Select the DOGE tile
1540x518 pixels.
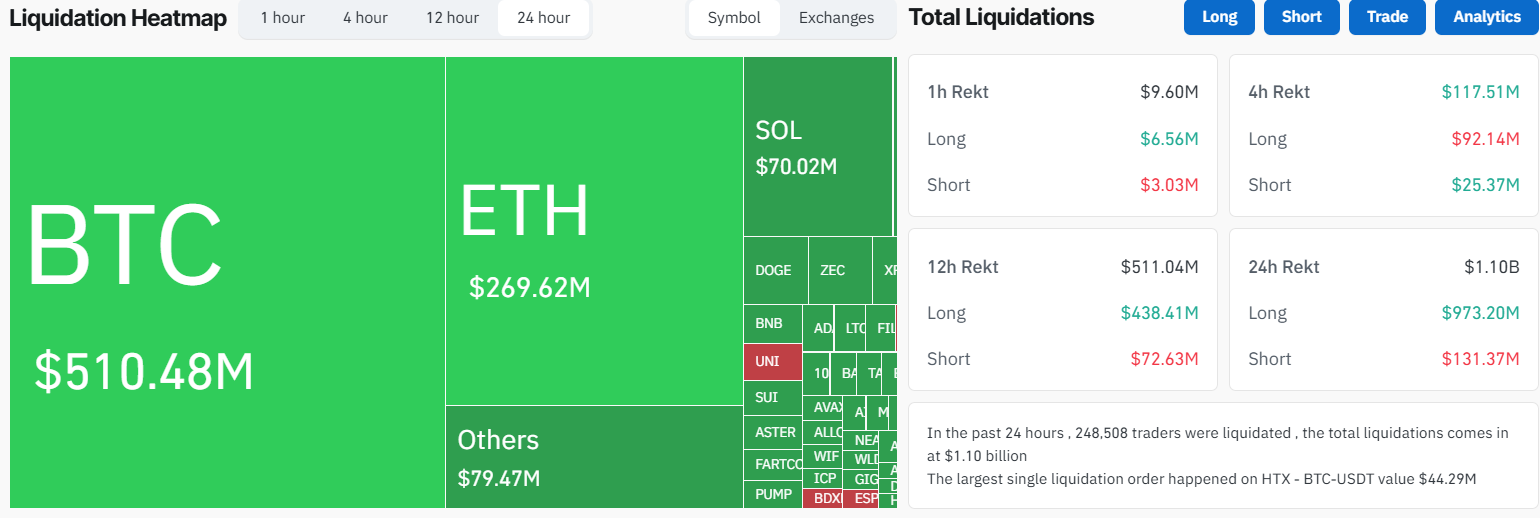(775, 270)
